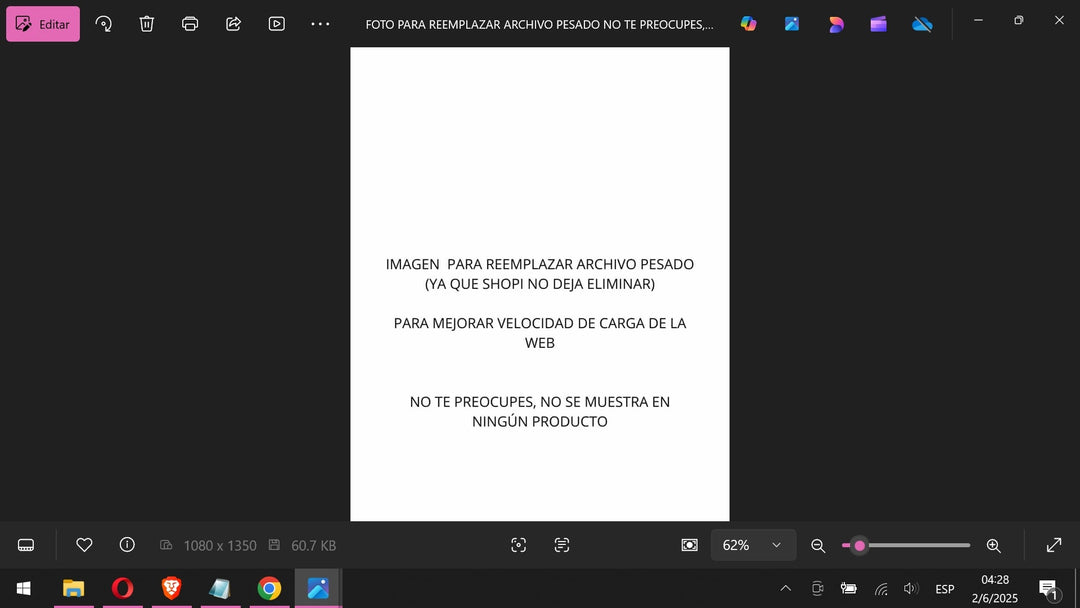This screenshot has height=608, width=1080.
Task: Expand the 62% zoom level dropdown
Action: click(775, 545)
